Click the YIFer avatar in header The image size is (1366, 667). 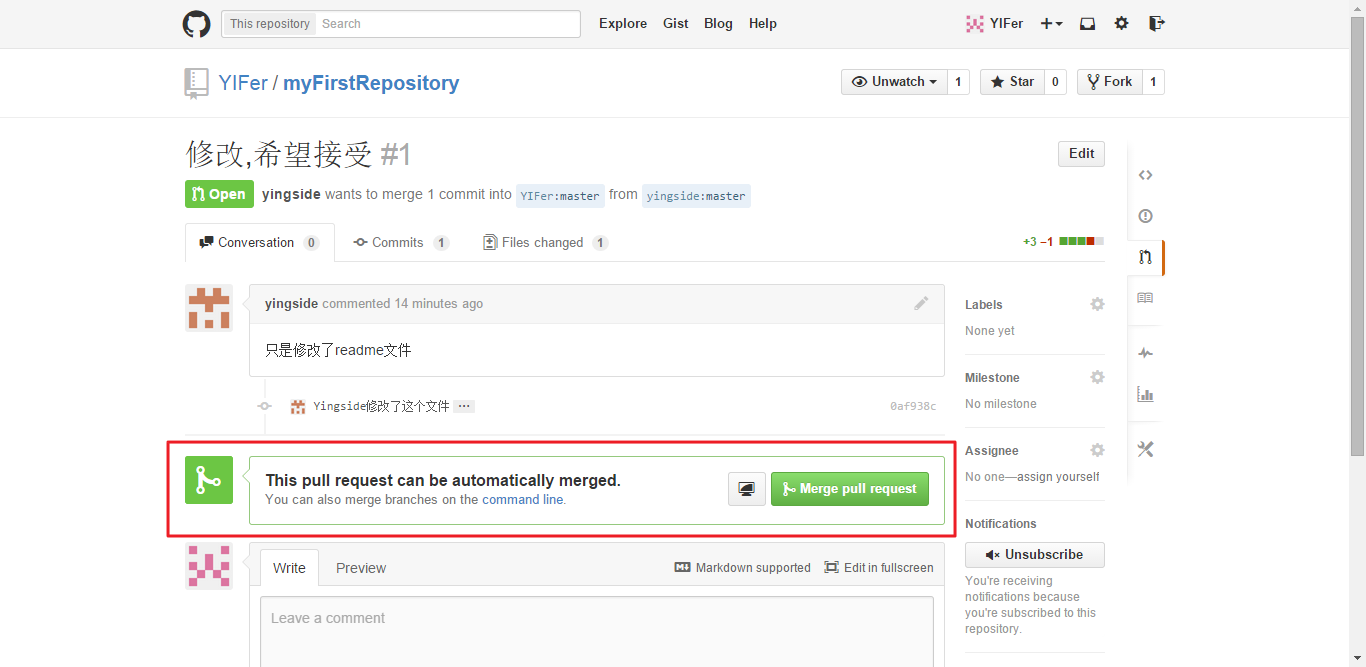click(974, 24)
